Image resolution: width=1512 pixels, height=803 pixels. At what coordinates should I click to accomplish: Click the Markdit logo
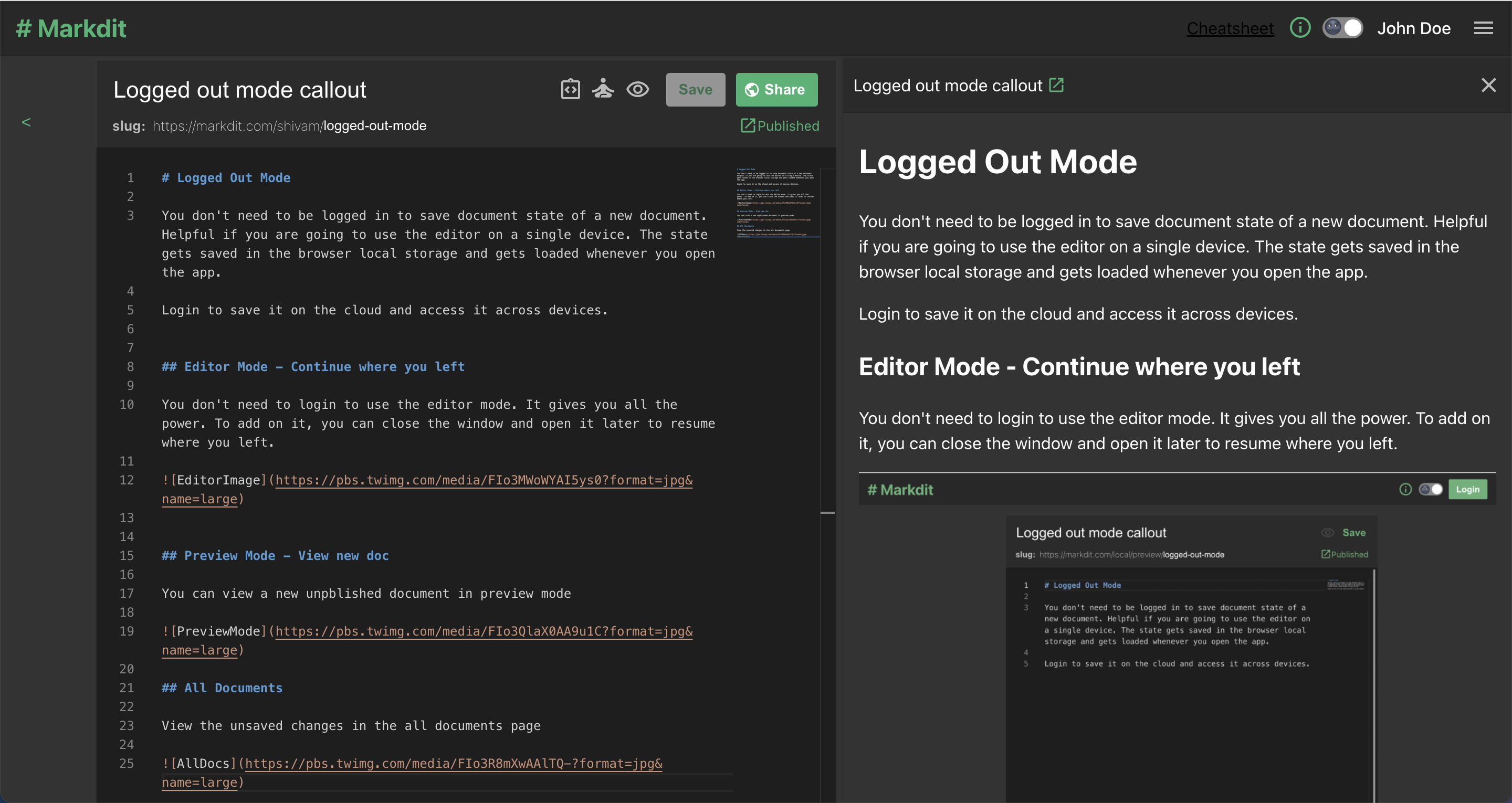click(71, 28)
